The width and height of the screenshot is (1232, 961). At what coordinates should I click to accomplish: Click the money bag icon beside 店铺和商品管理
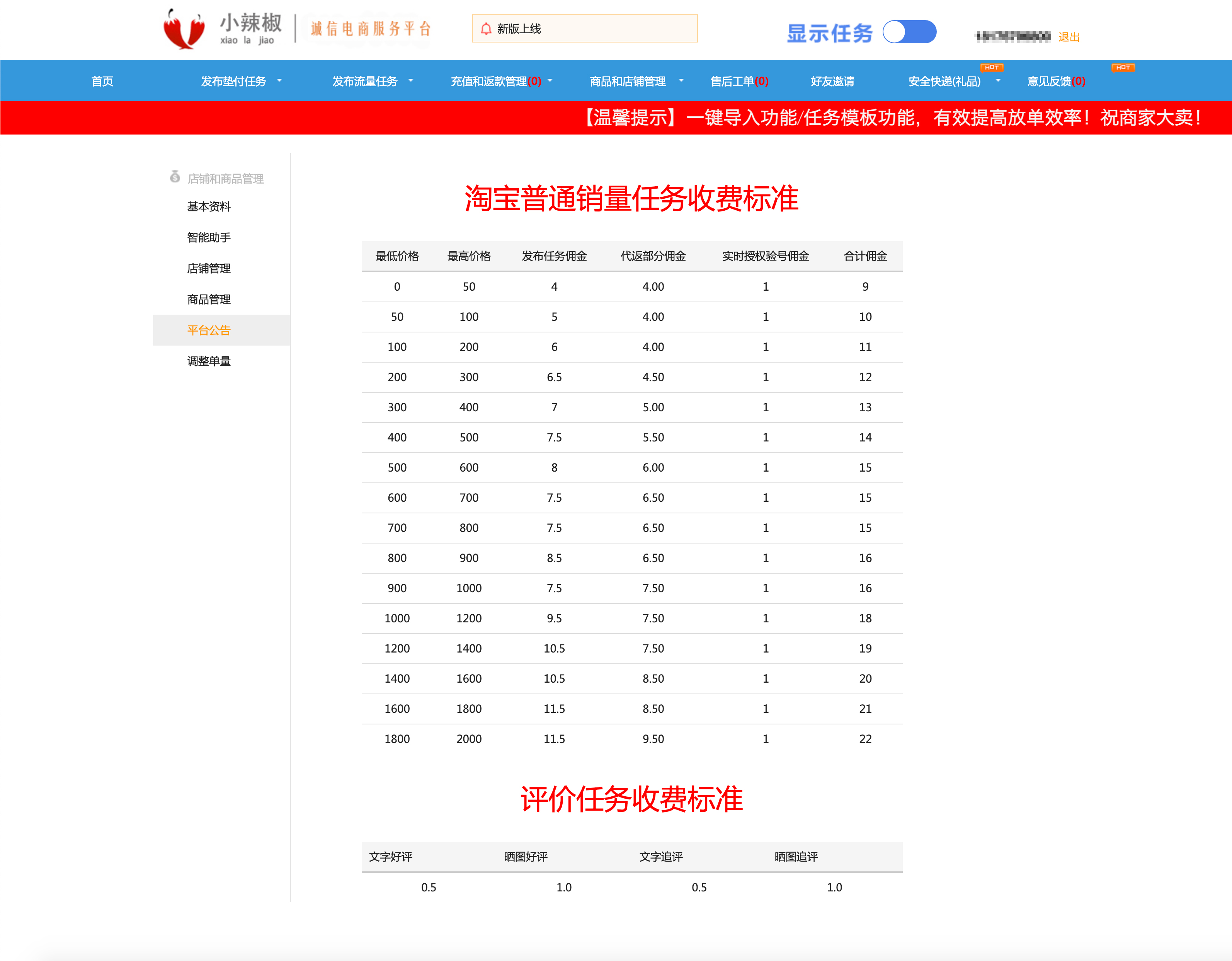click(x=175, y=177)
